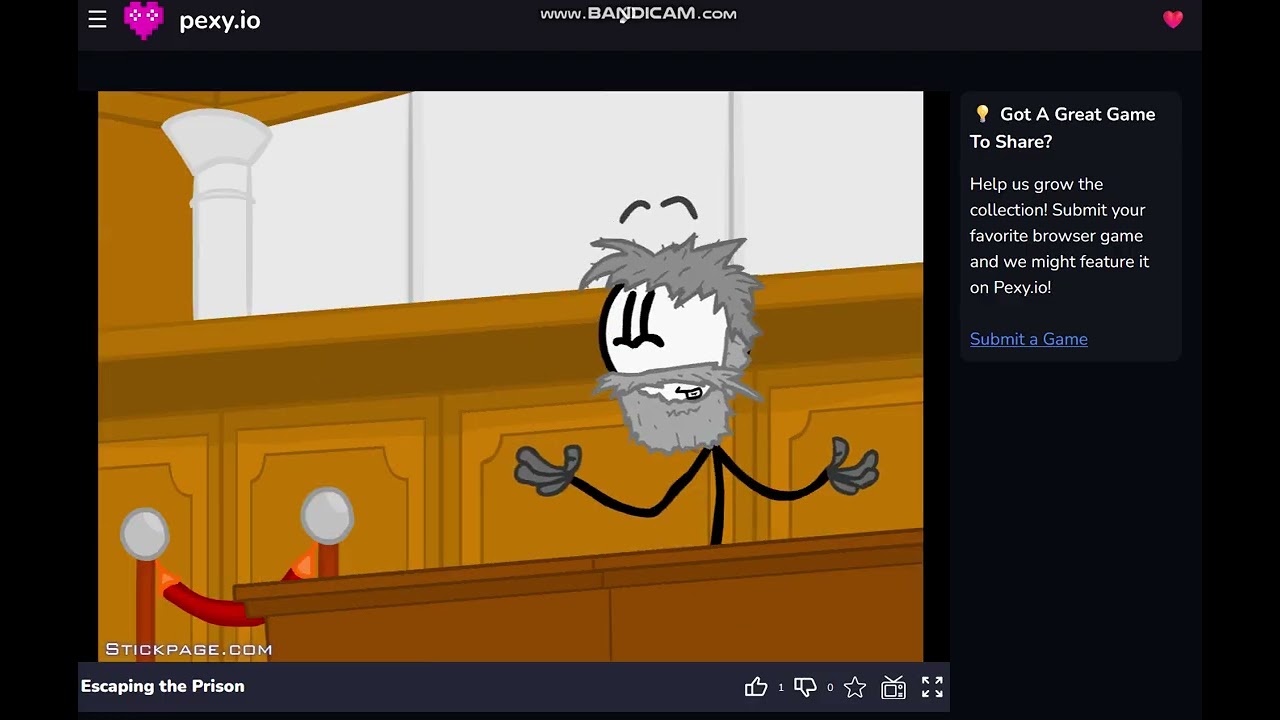
Task: Click inside the game canvas
Action: point(510,376)
